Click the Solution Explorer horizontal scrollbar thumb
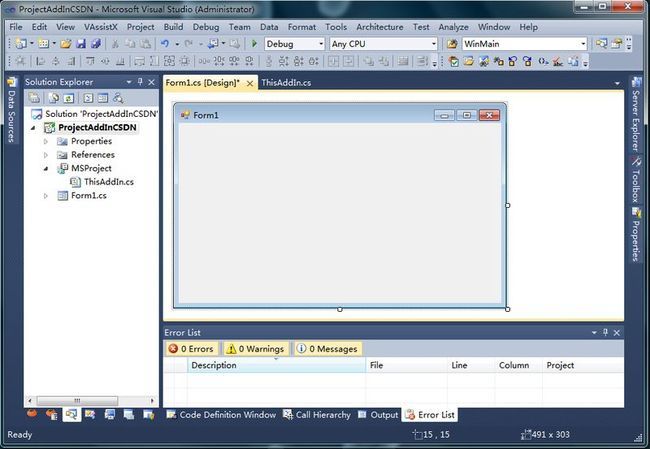Screen dimensions: 650x449 click(77, 400)
